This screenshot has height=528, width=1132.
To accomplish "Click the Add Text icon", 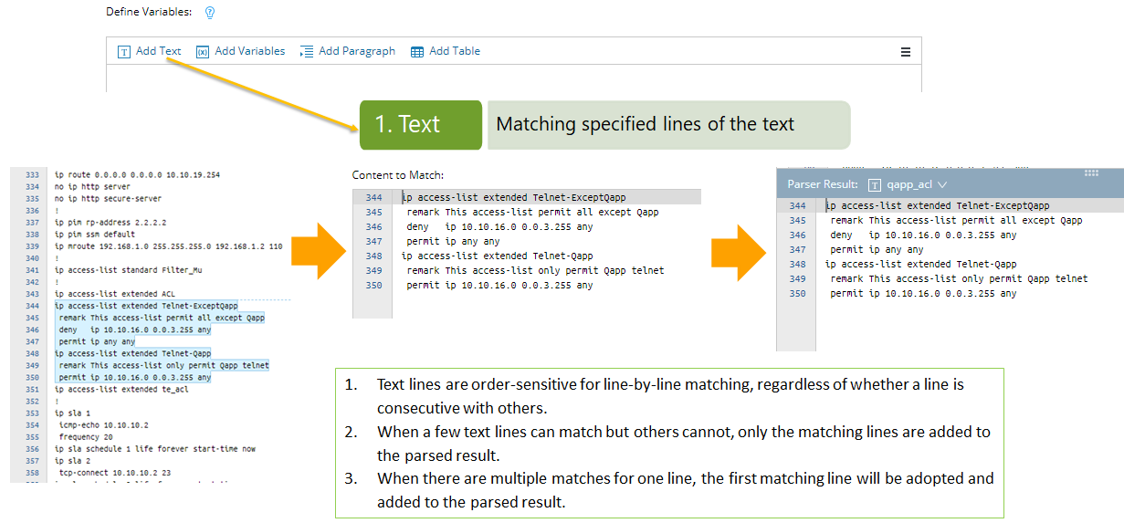I will tap(124, 52).
